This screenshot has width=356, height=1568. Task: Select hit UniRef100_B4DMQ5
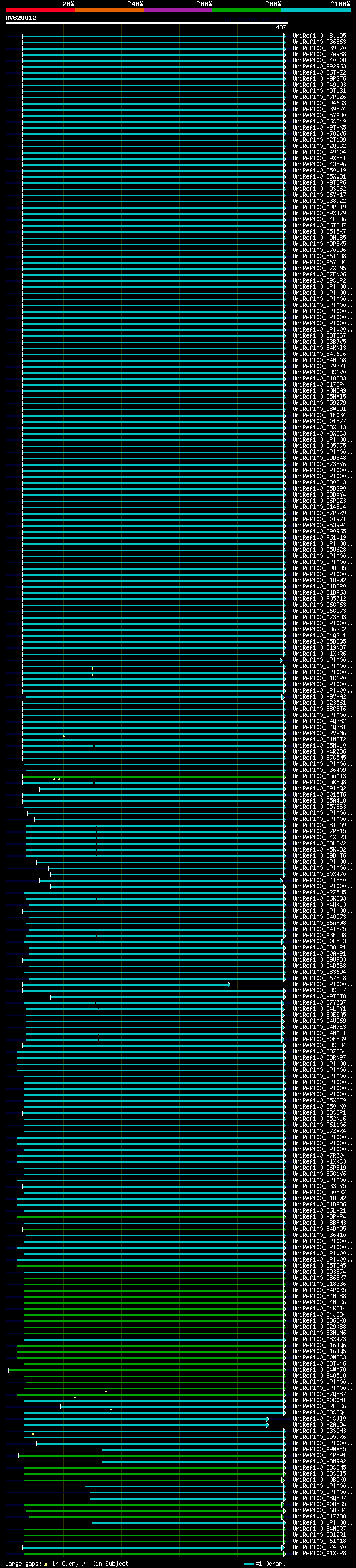[319, 1229]
